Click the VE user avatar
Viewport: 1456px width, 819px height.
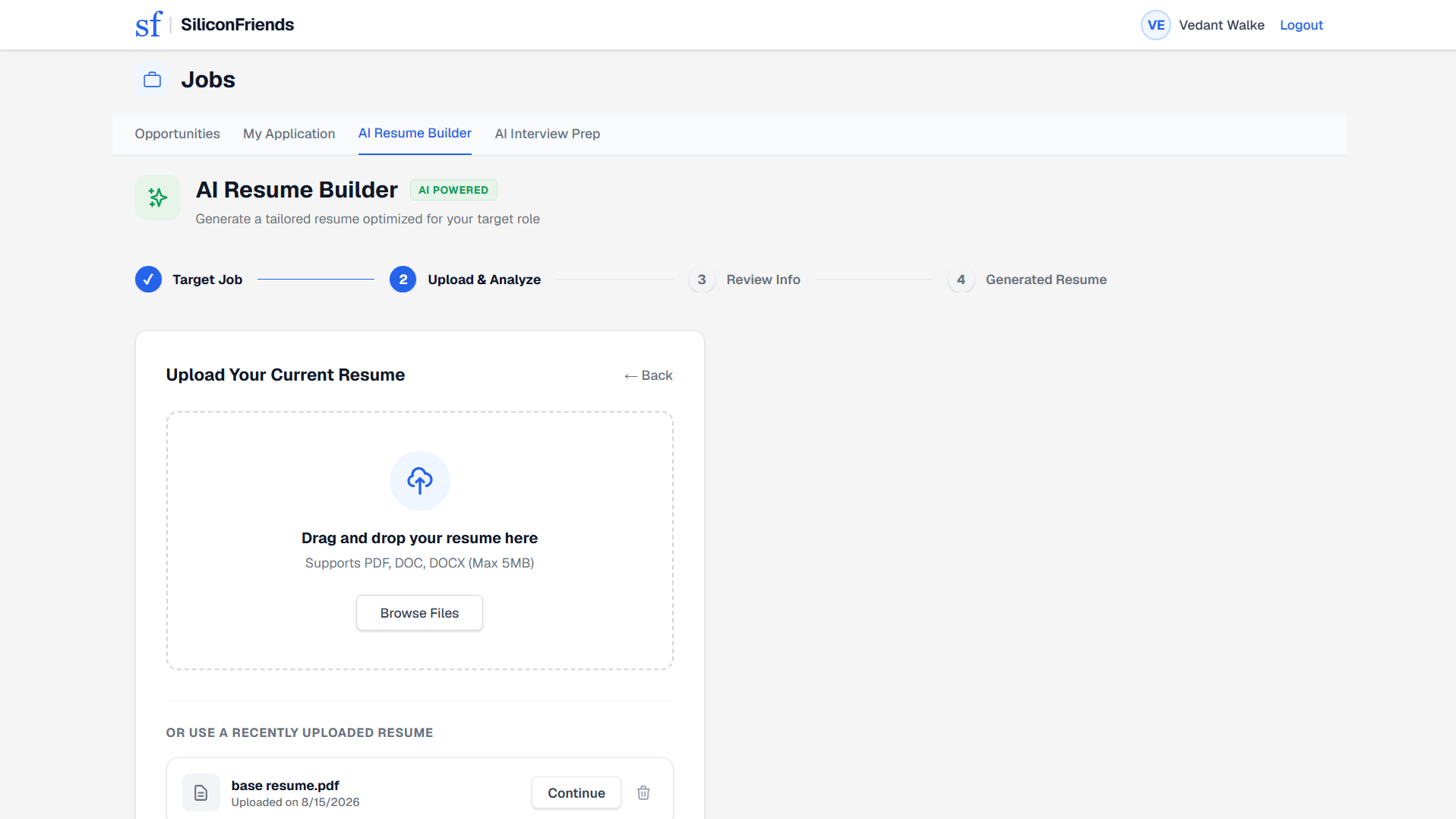[x=1156, y=25]
